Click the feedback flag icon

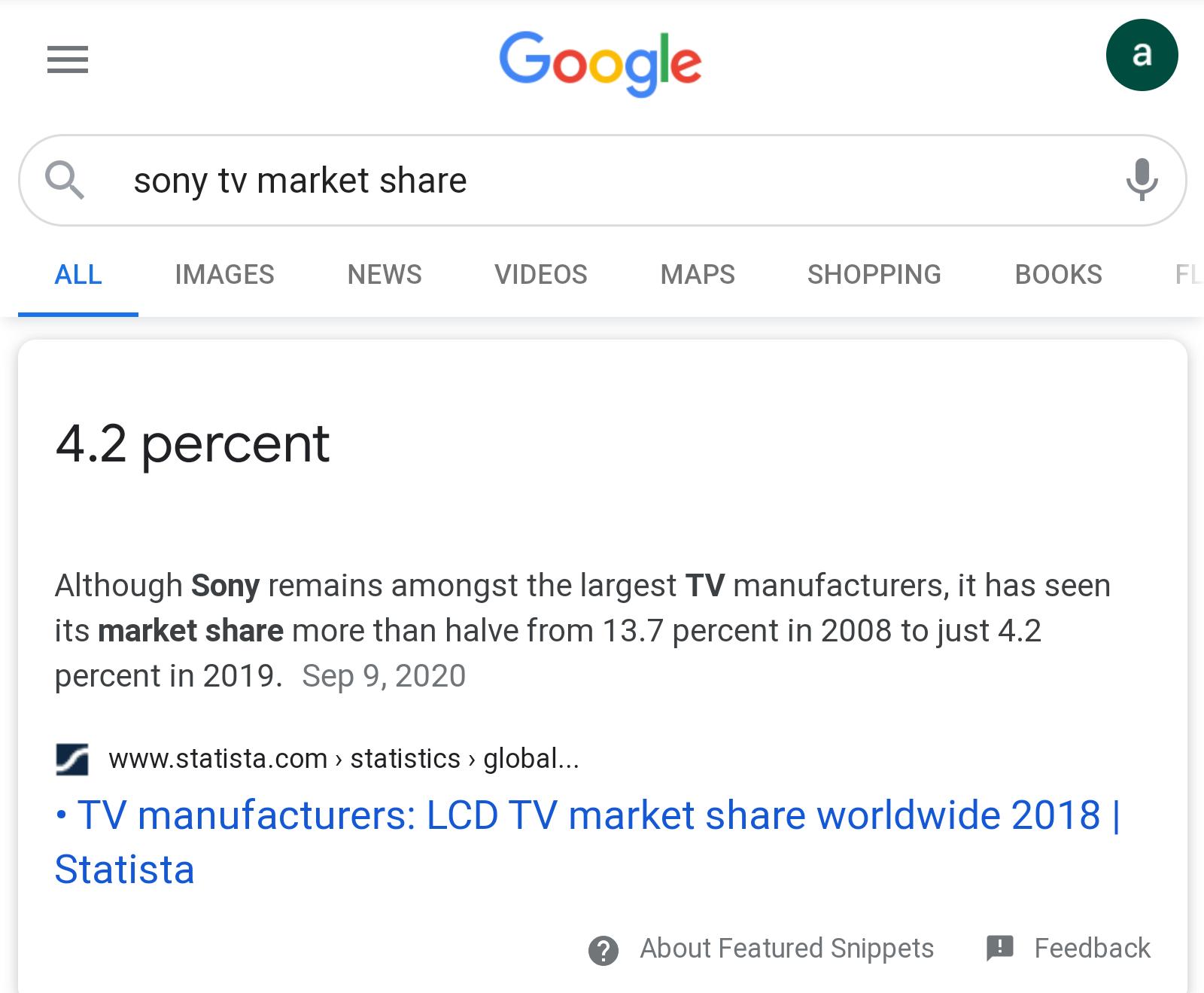(1000, 948)
